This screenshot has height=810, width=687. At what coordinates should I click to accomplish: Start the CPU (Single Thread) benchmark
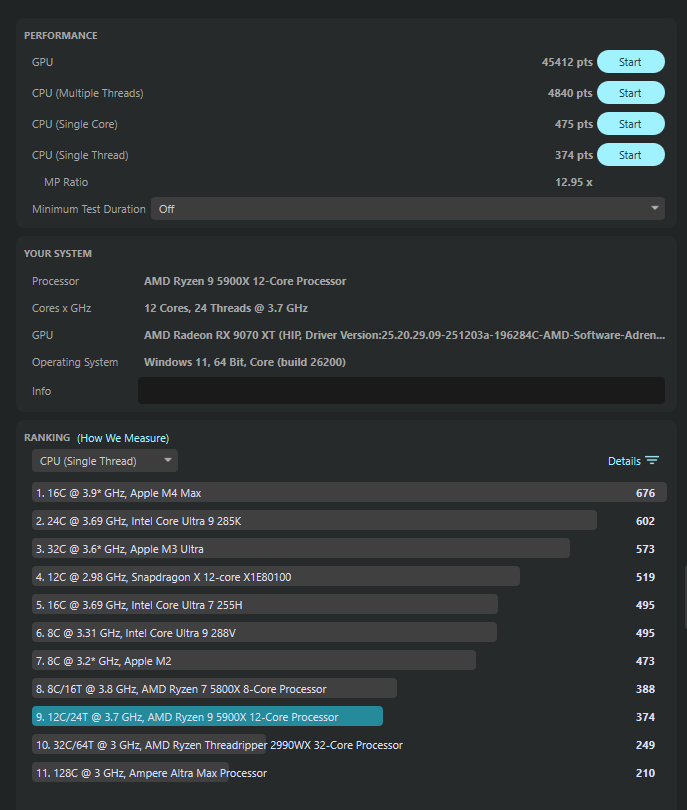tap(631, 155)
